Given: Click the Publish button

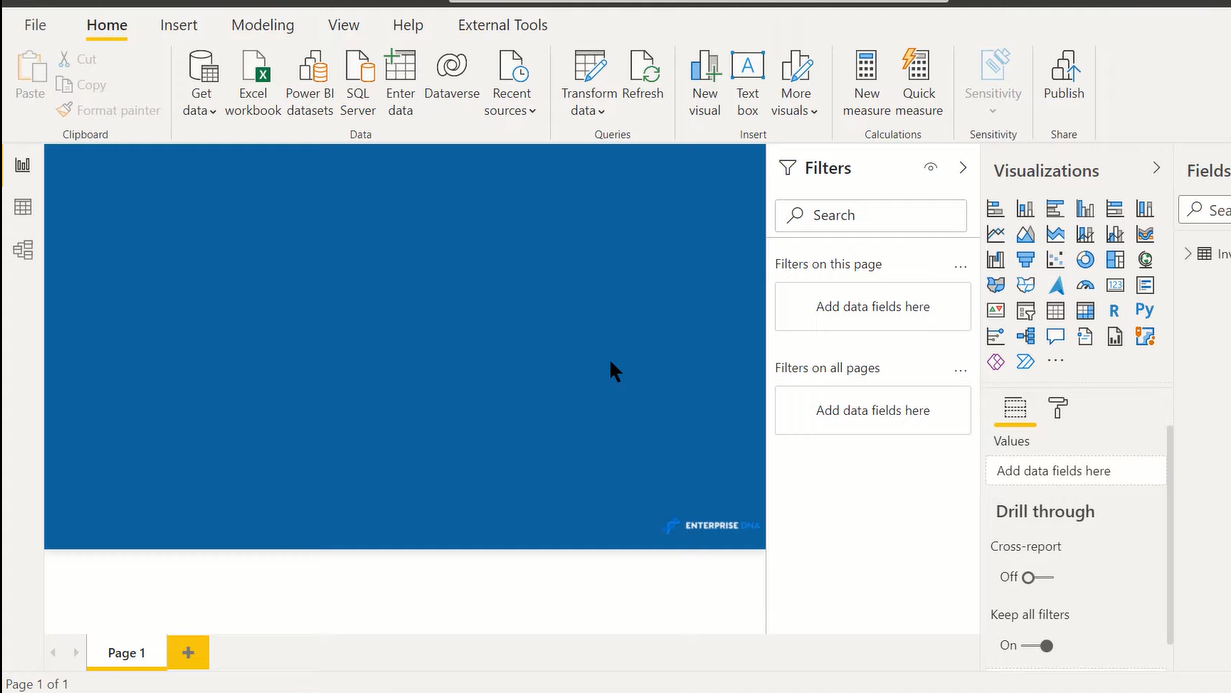Looking at the screenshot, I should pos(1064,75).
